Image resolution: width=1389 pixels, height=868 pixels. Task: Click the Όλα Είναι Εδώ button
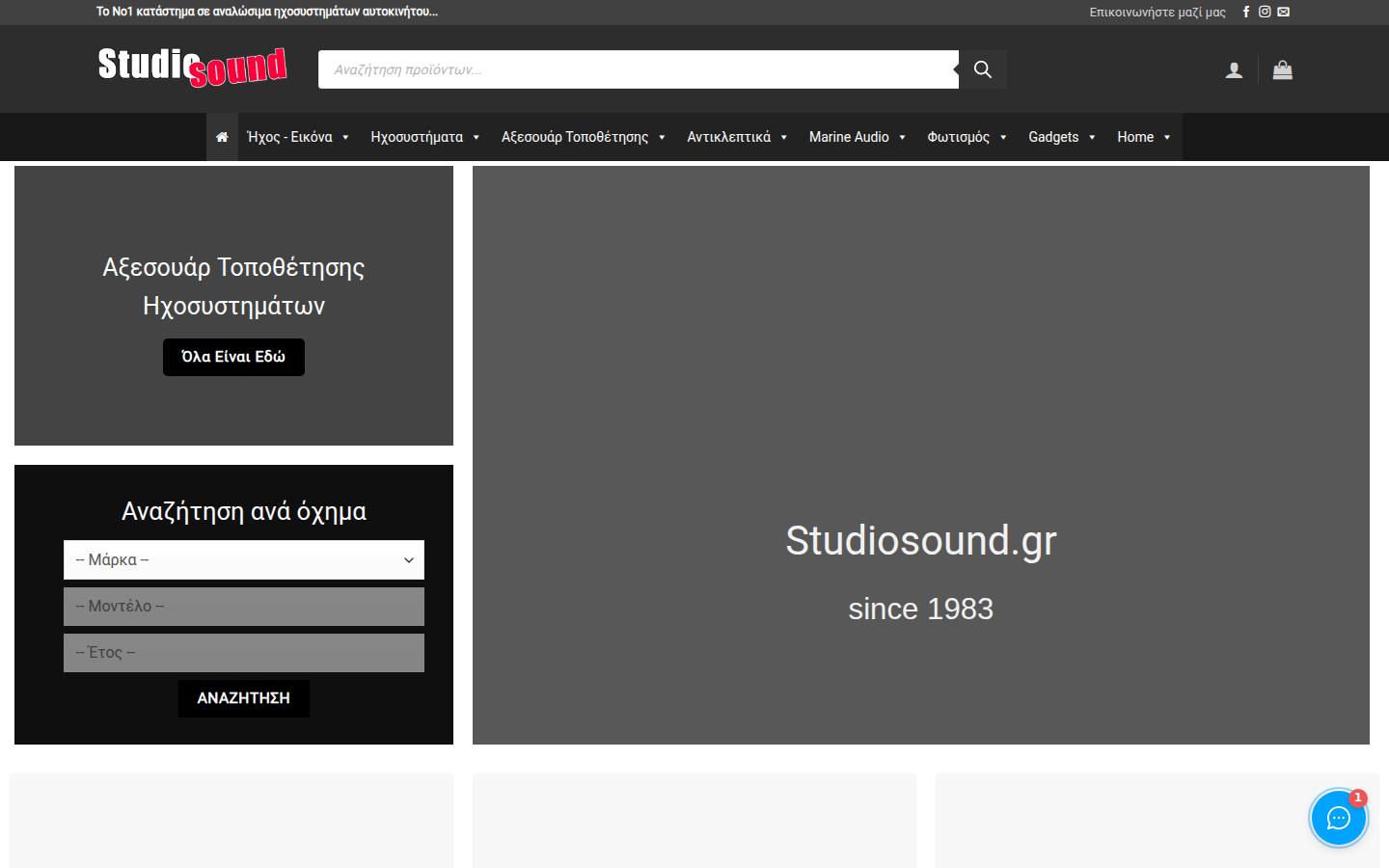233,357
